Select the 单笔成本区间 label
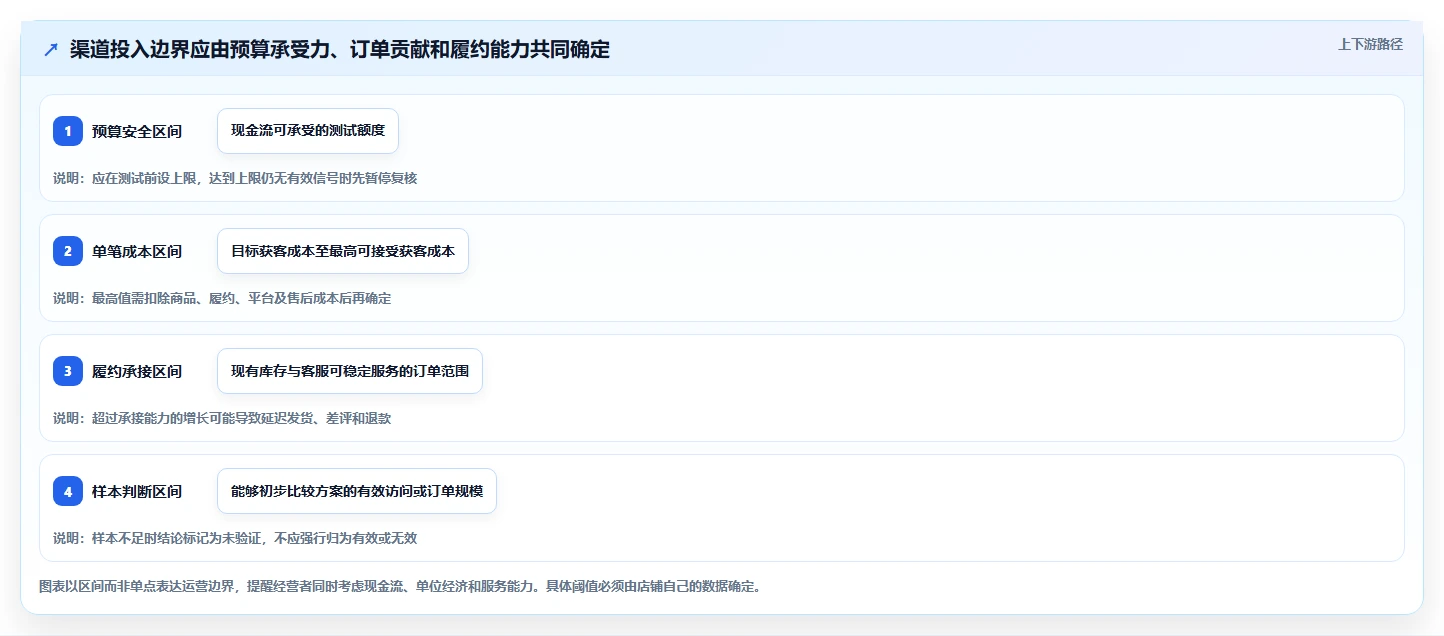The image size is (1444, 636). coord(137,251)
